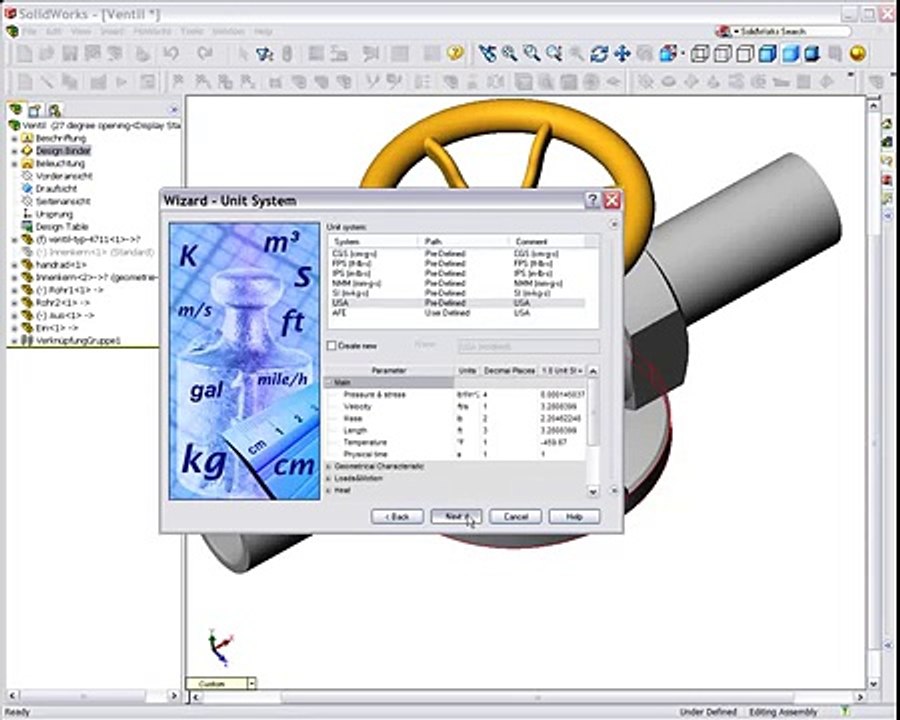Click the Ursprung origin icon
900x720 pixels.
27,214
